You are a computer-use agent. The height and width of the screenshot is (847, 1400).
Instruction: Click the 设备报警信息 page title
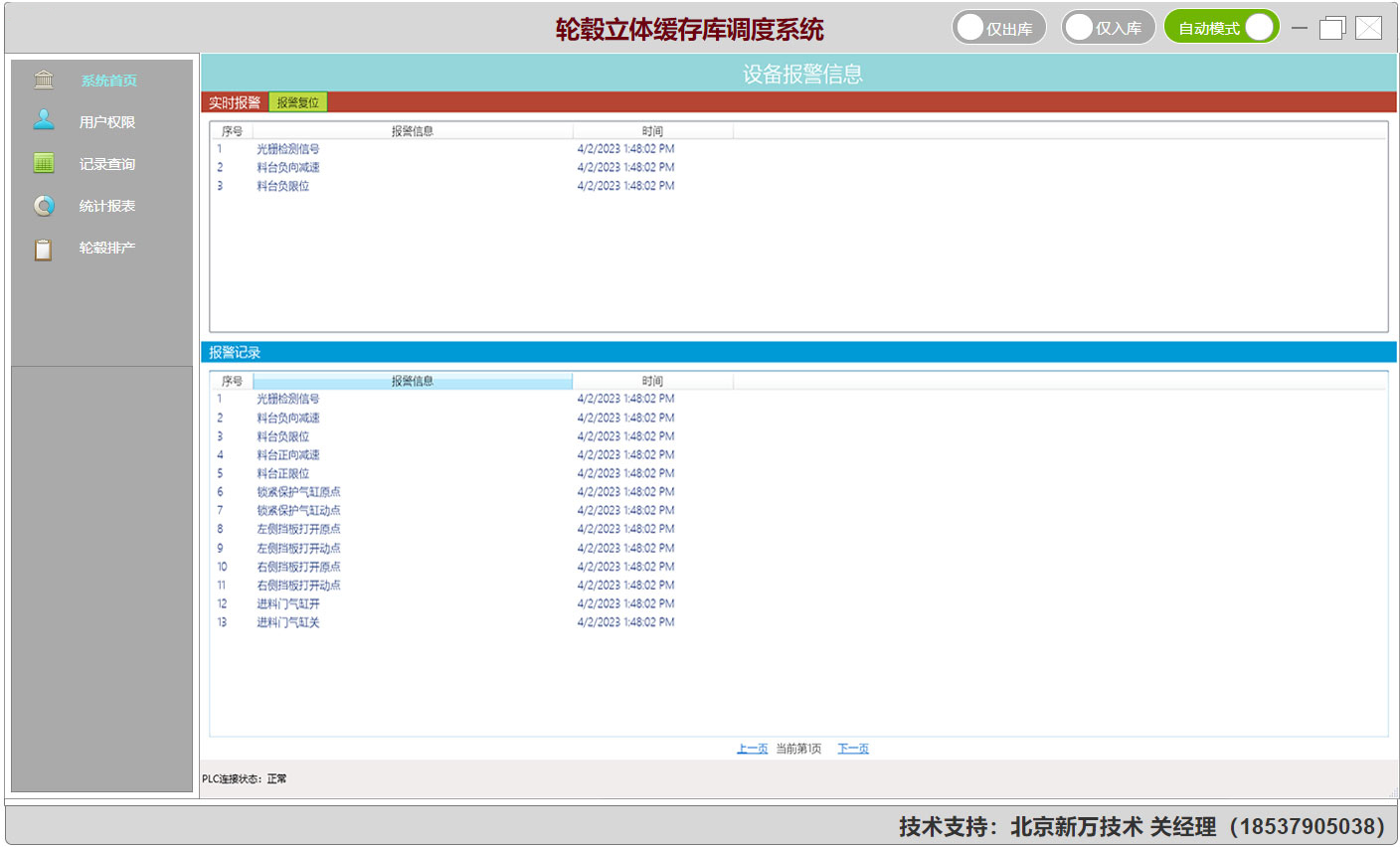(802, 74)
